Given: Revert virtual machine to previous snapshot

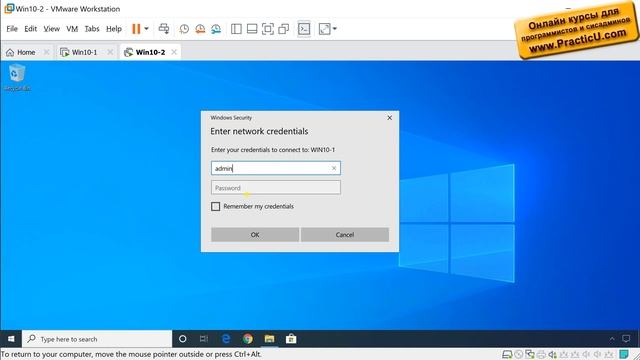Looking at the screenshot, I should [200, 29].
